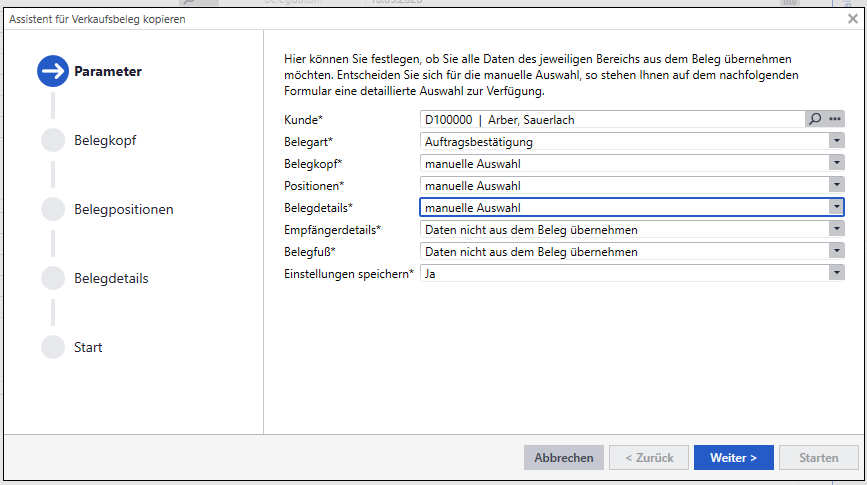Viewport: 867px width, 485px height.
Task: Click the magnifier search icon in Kunde field
Action: [815, 119]
